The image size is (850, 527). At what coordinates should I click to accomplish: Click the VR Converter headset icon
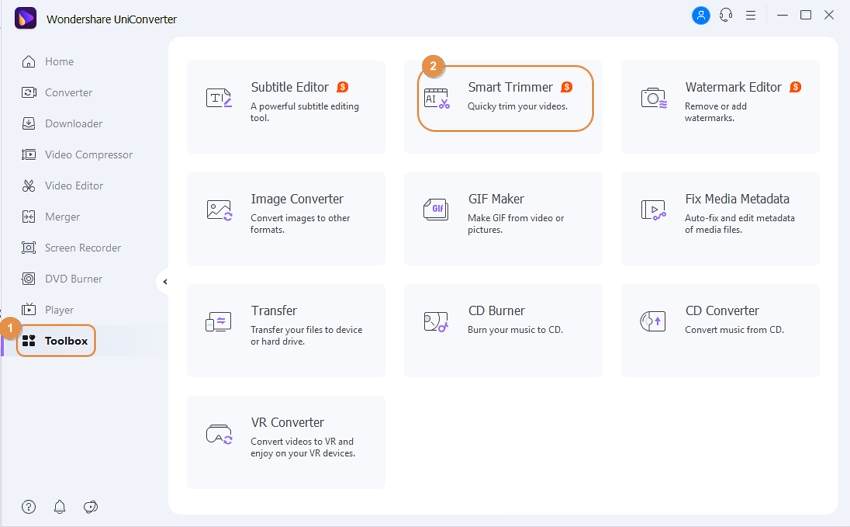pos(219,434)
